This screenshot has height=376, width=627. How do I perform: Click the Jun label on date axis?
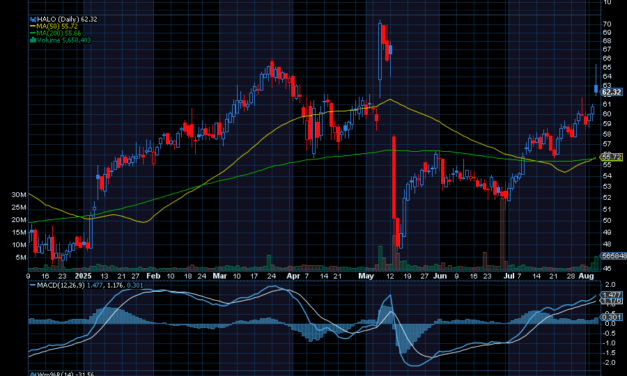coord(440,276)
